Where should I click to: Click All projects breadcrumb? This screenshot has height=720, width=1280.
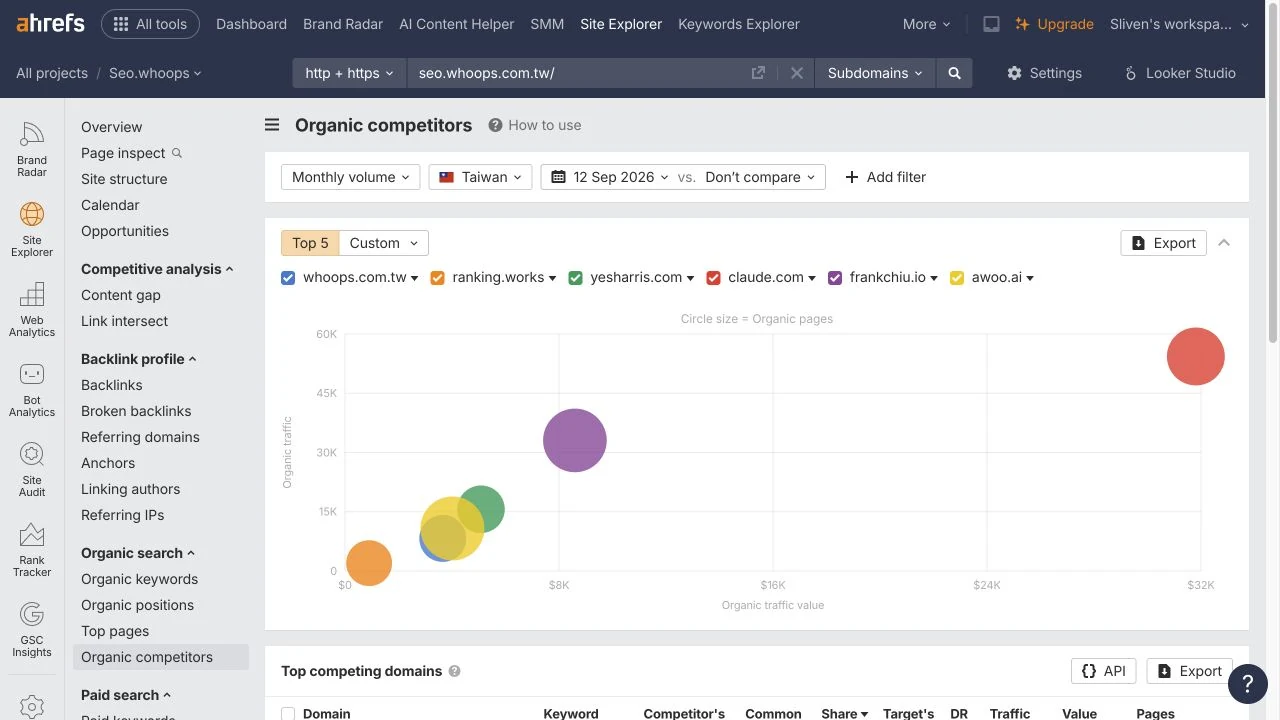click(52, 73)
